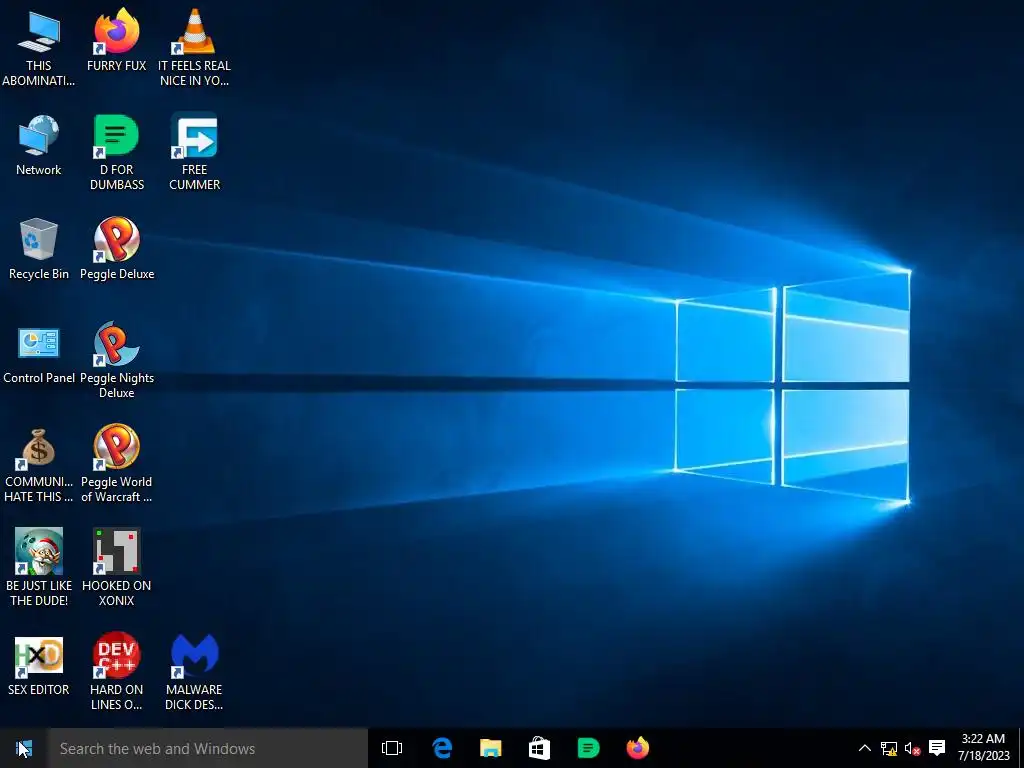
Task: Open Task View from the taskbar
Action: pyautogui.click(x=392, y=748)
